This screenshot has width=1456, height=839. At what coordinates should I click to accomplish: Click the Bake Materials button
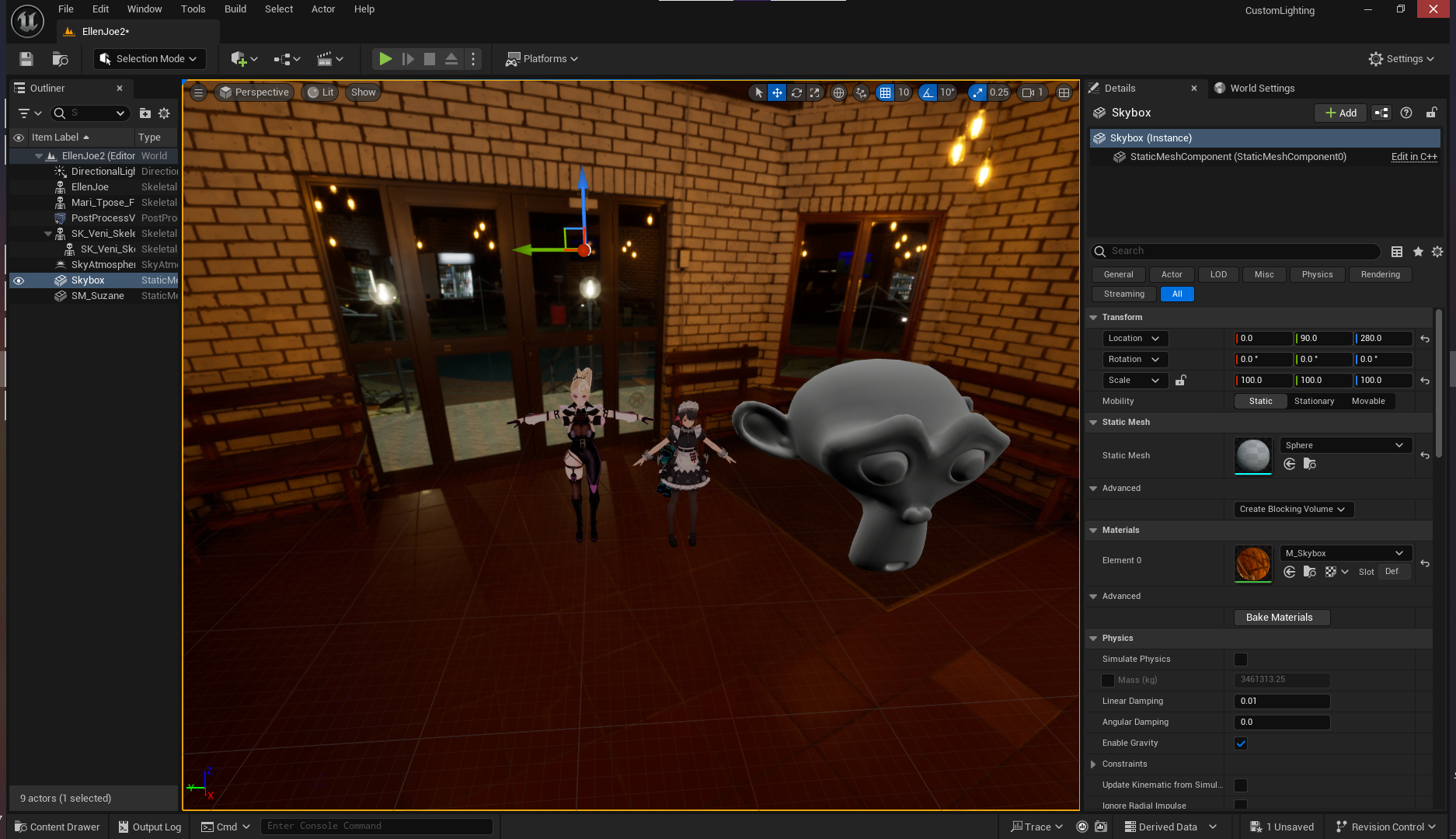pos(1282,618)
